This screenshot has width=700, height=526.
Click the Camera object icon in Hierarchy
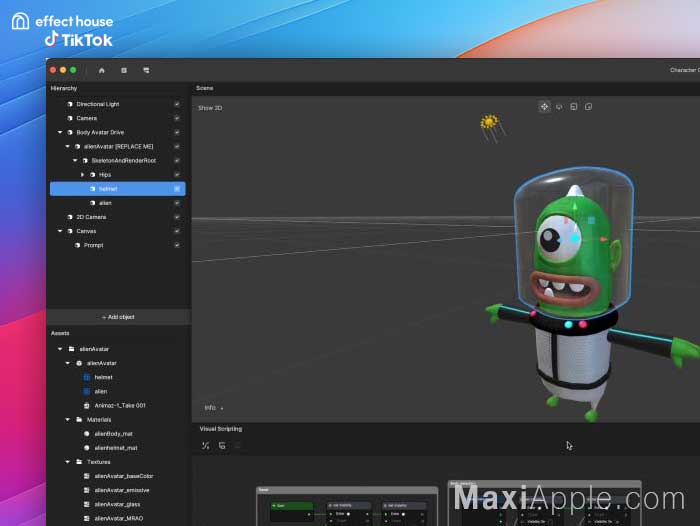tap(70, 118)
